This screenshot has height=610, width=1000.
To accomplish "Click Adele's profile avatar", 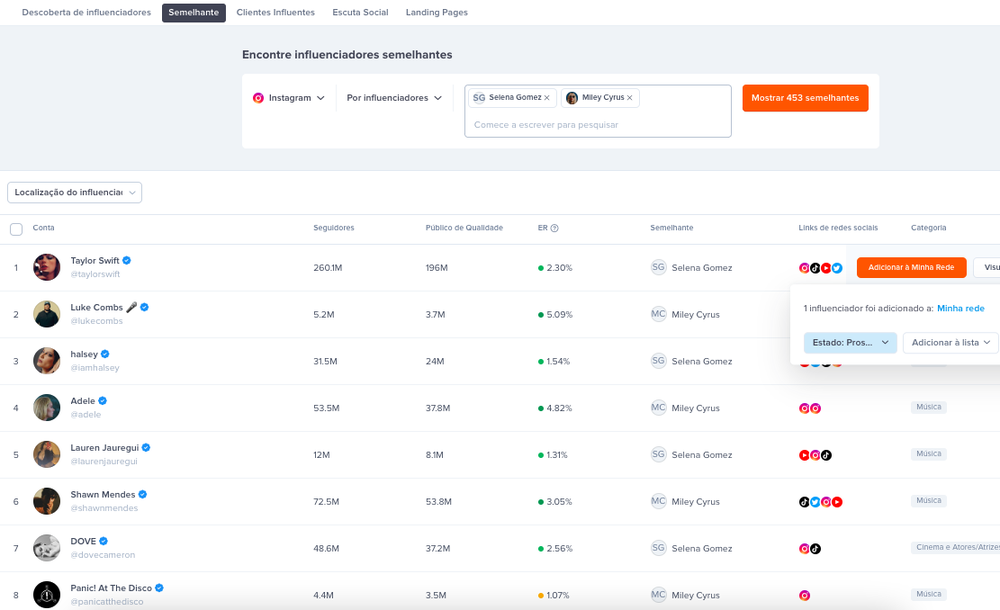I will (47, 408).
